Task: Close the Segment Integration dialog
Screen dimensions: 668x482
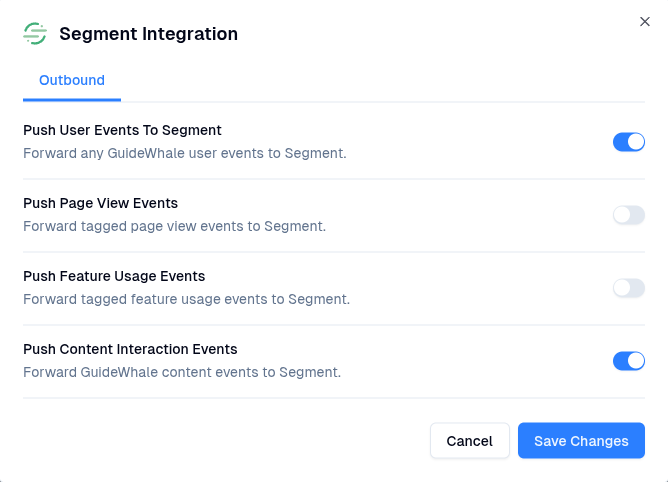Action: [x=645, y=22]
